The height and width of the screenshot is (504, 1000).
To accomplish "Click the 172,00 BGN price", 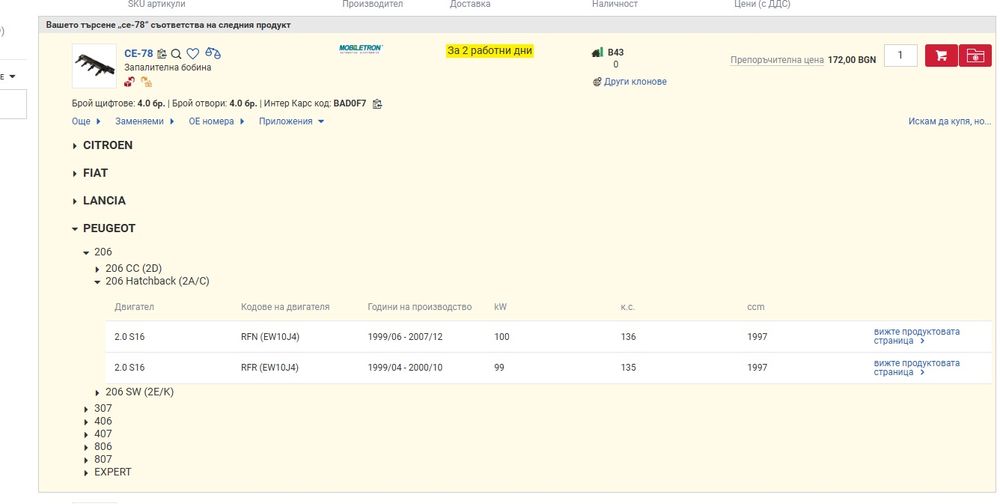I will [852, 60].
